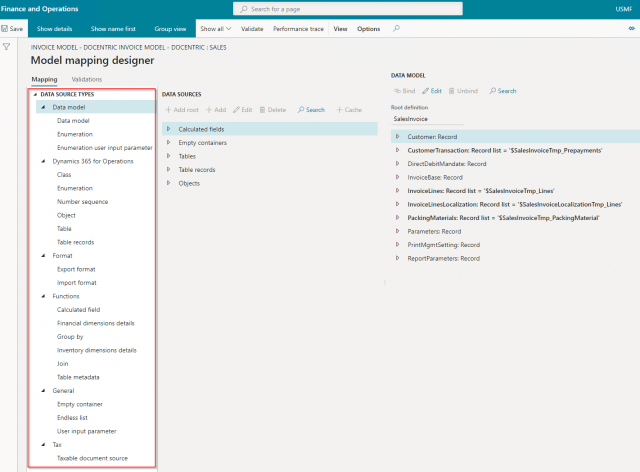Click the Edit pencil in Data sources
The height and width of the screenshot is (472, 640).
236,110
